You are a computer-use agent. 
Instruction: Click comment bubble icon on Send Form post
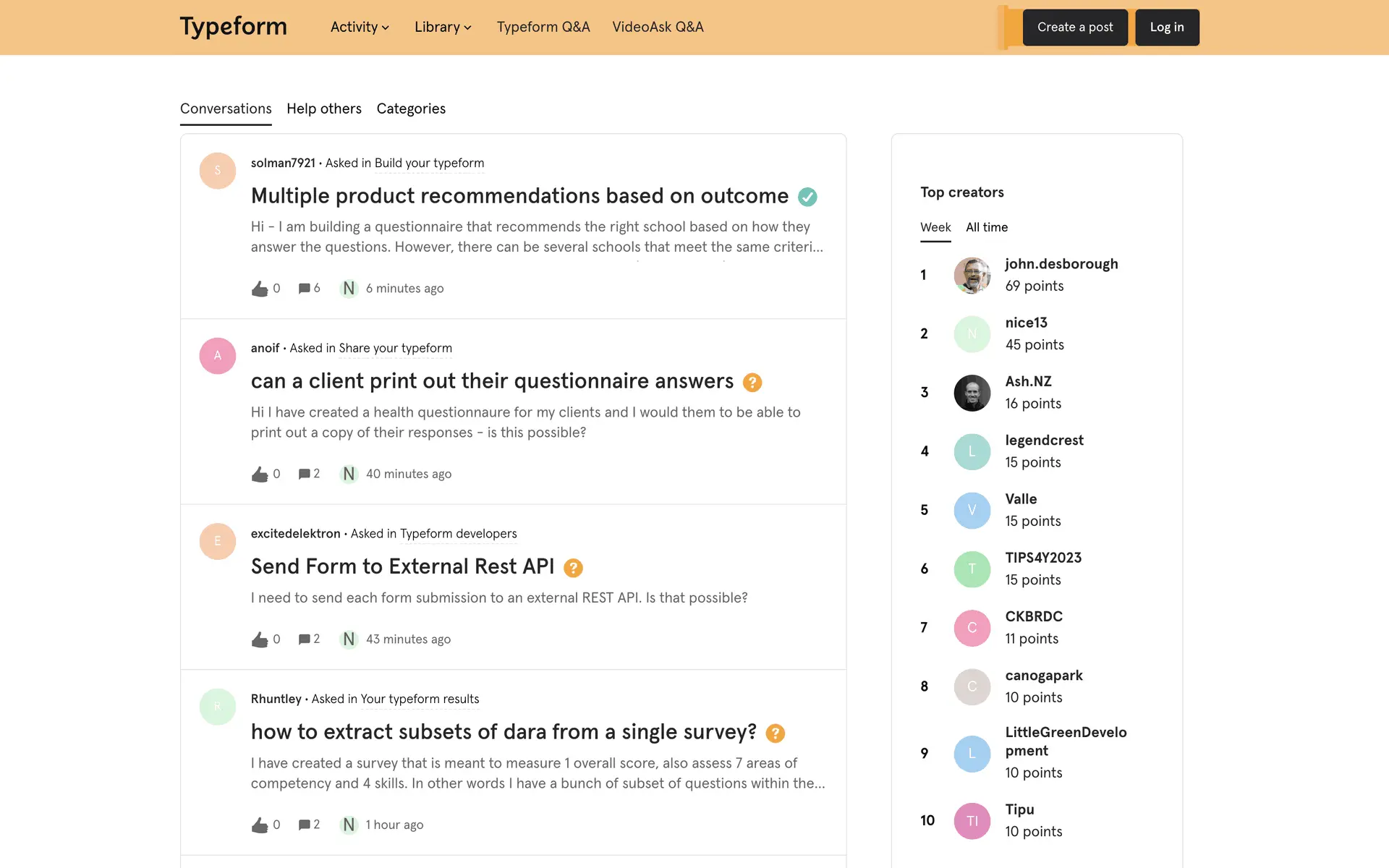304,639
